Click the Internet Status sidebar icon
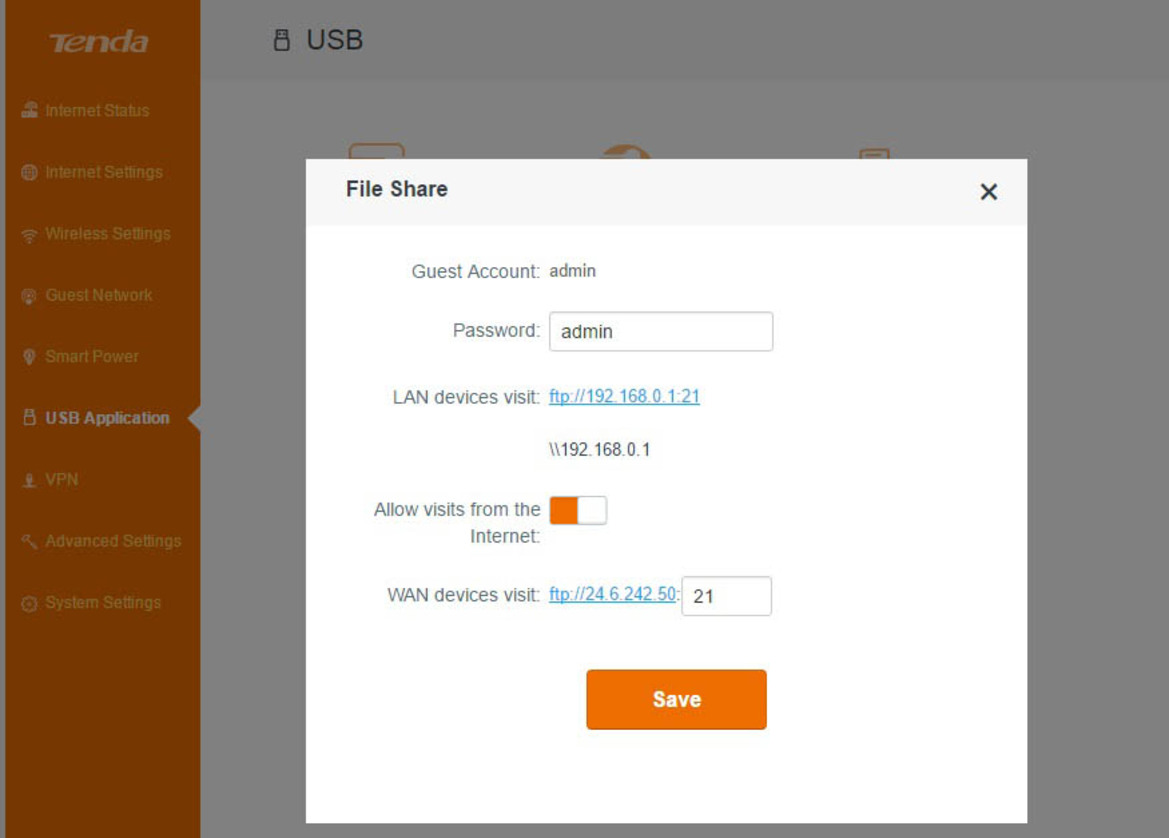Viewport: 1169px width, 838px height. coord(29,110)
